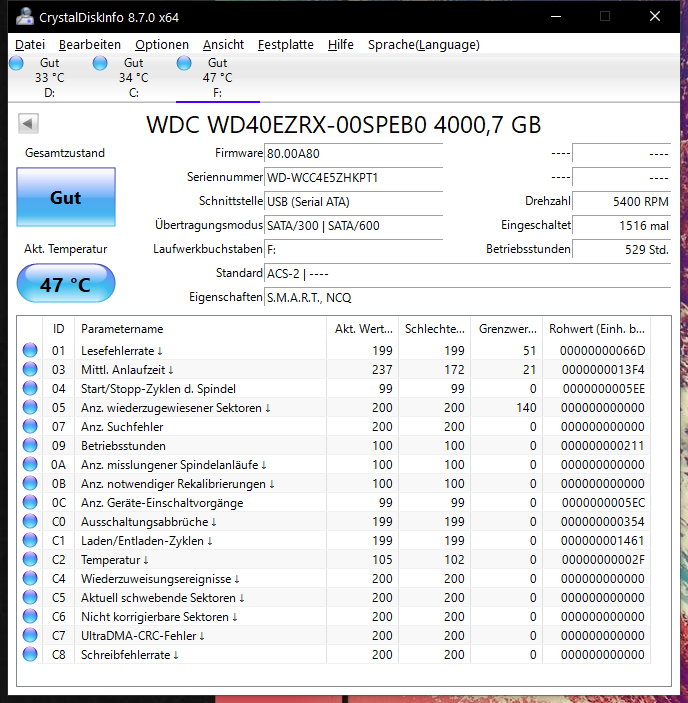Click the Firmware field 80.00A80

pos(354,154)
